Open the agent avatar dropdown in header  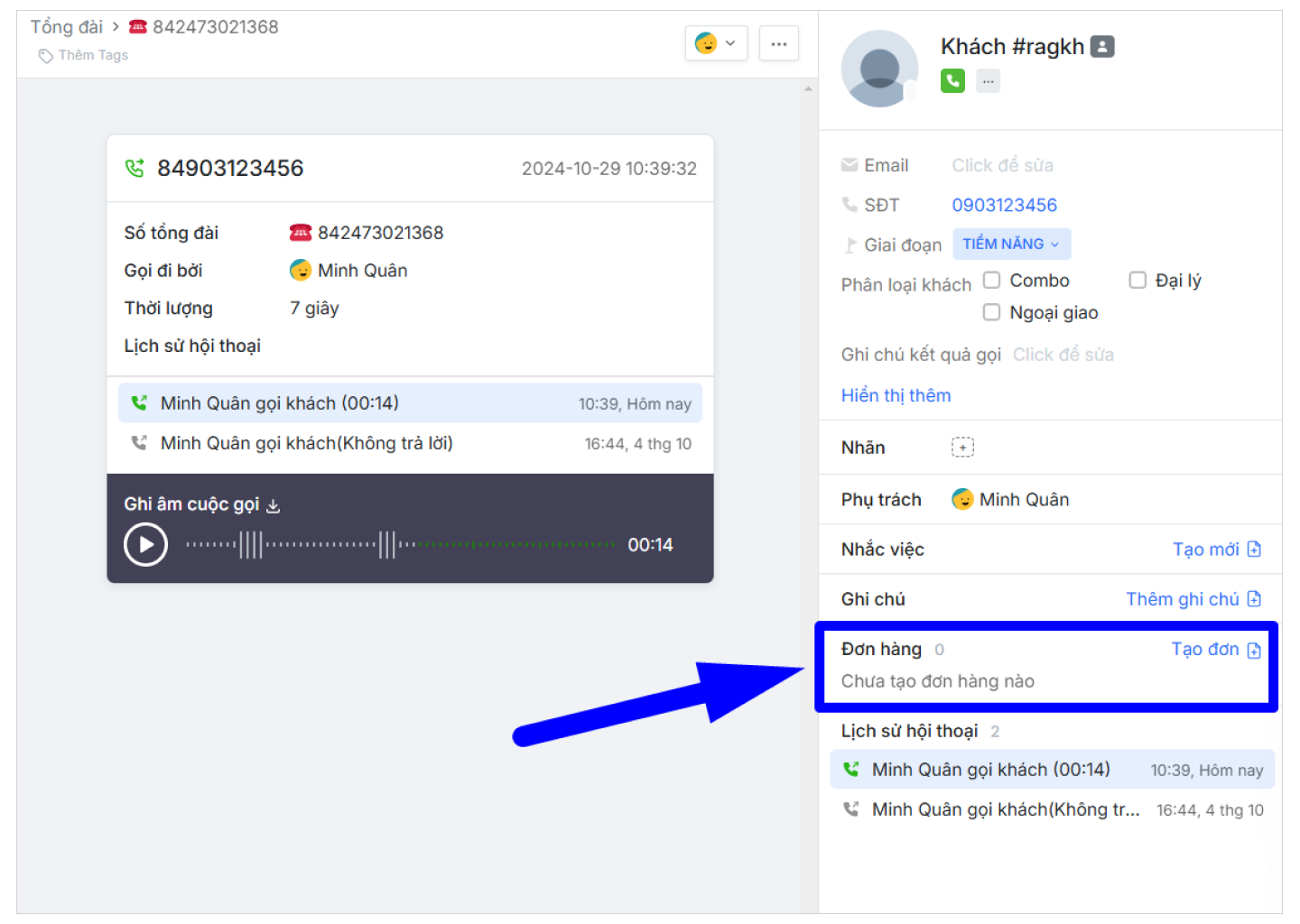pyautogui.click(x=716, y=43)
